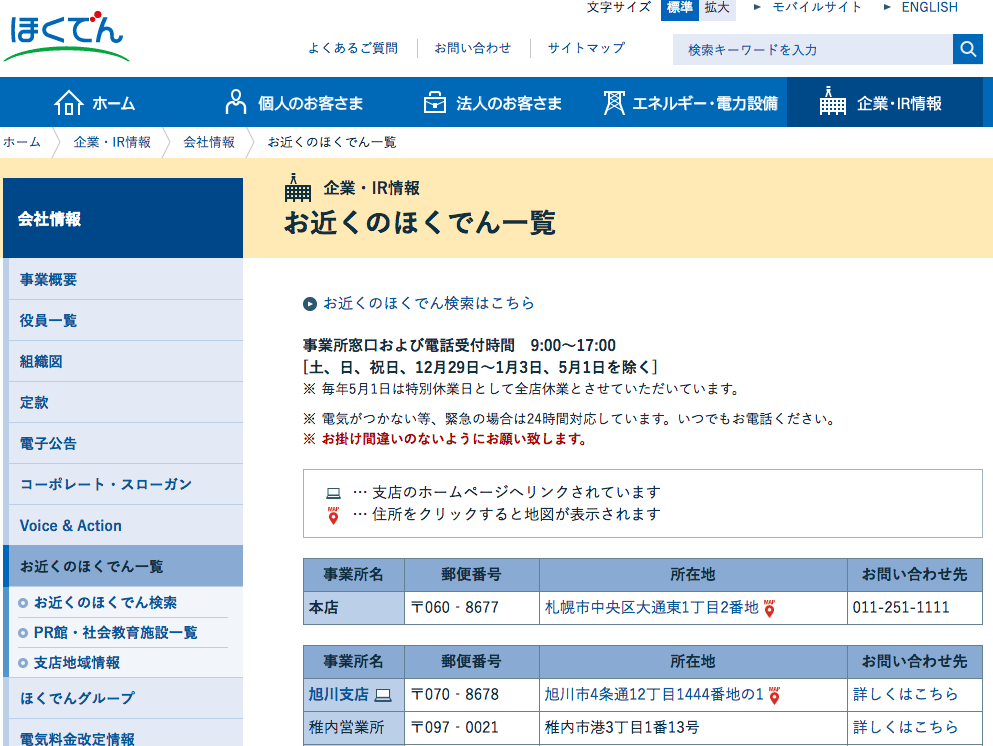Switch to the ENGLISH site

tap(929, 8)
